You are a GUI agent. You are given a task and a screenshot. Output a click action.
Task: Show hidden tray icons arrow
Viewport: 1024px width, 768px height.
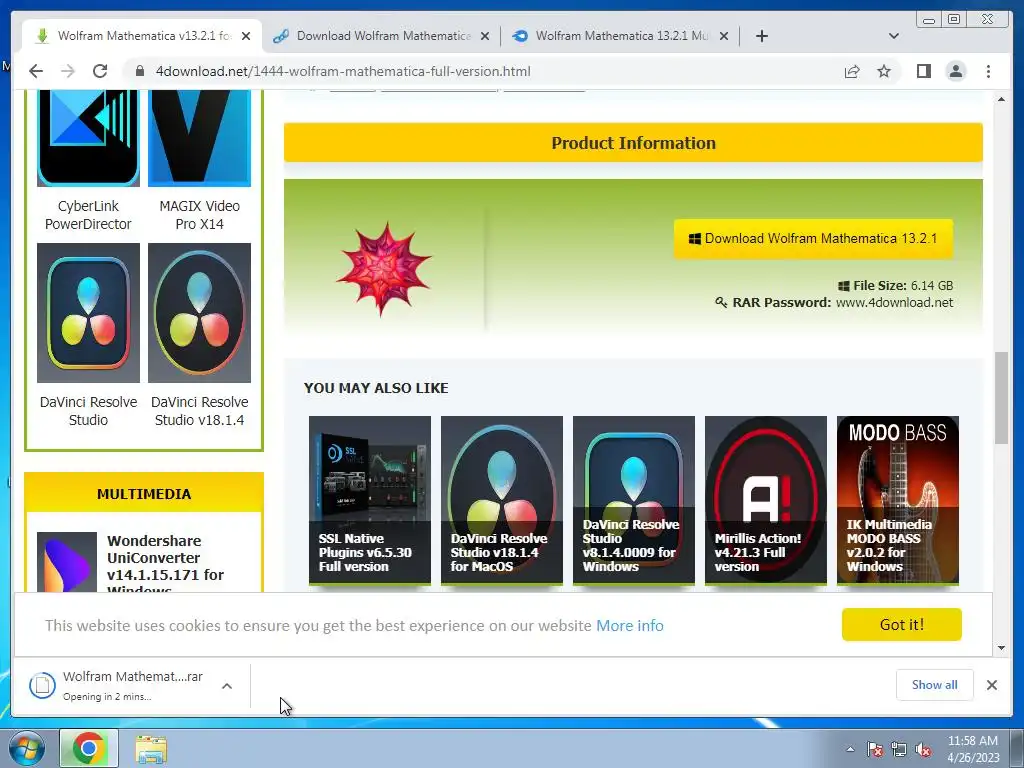click(x=850, y=749)
